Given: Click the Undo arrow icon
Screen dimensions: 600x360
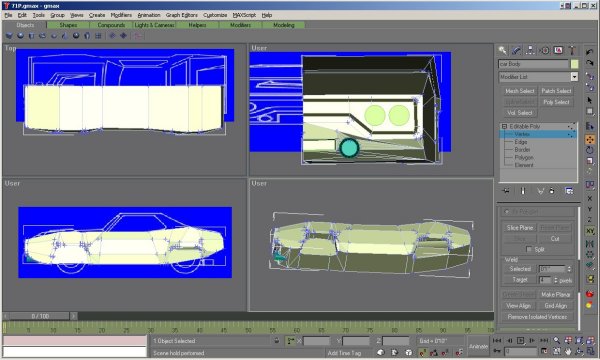Looking at the screenshot, I should pyautogui.click(x=590, y=52).
